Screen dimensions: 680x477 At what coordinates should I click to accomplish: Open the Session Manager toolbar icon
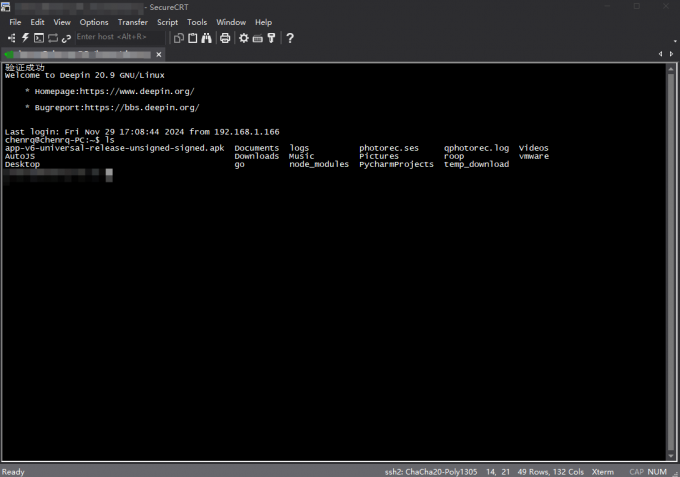point(12,38)
